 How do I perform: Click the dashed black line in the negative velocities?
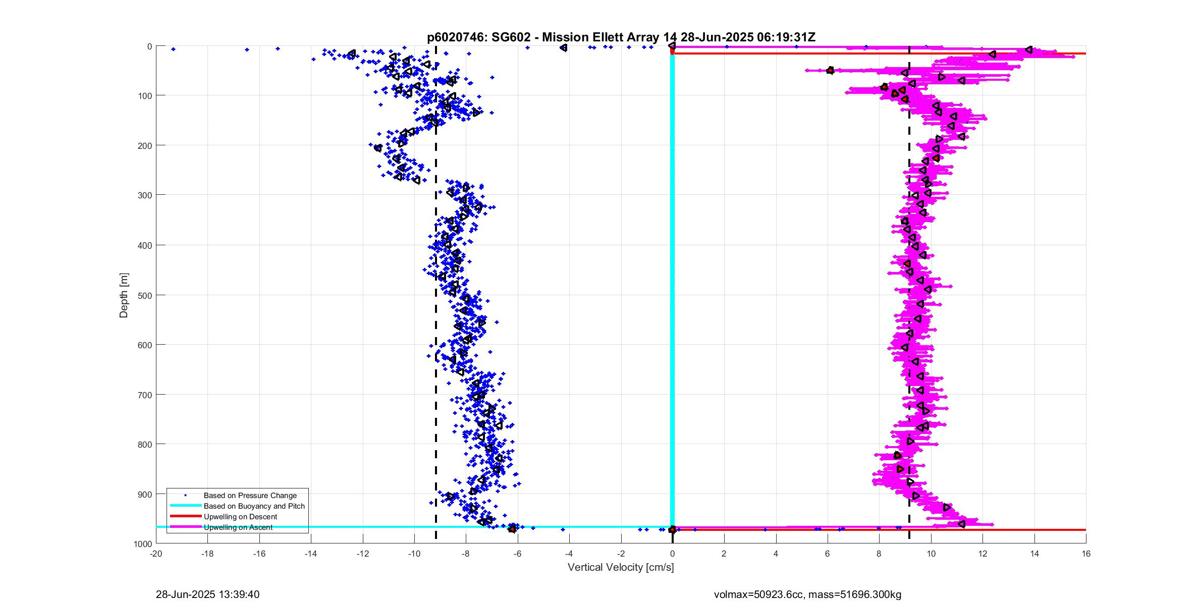pyautogui.click(x=436, y=295)
